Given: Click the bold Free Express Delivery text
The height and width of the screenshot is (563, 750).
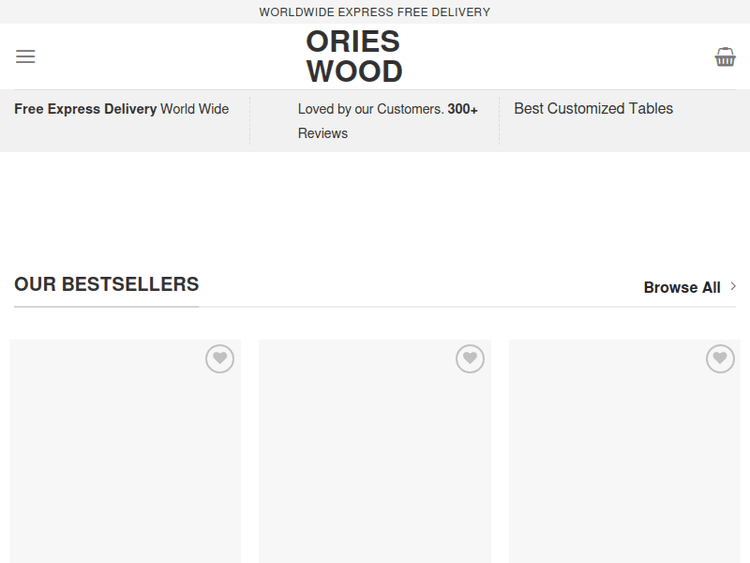Looking at the screenshot, I should 85,109.
